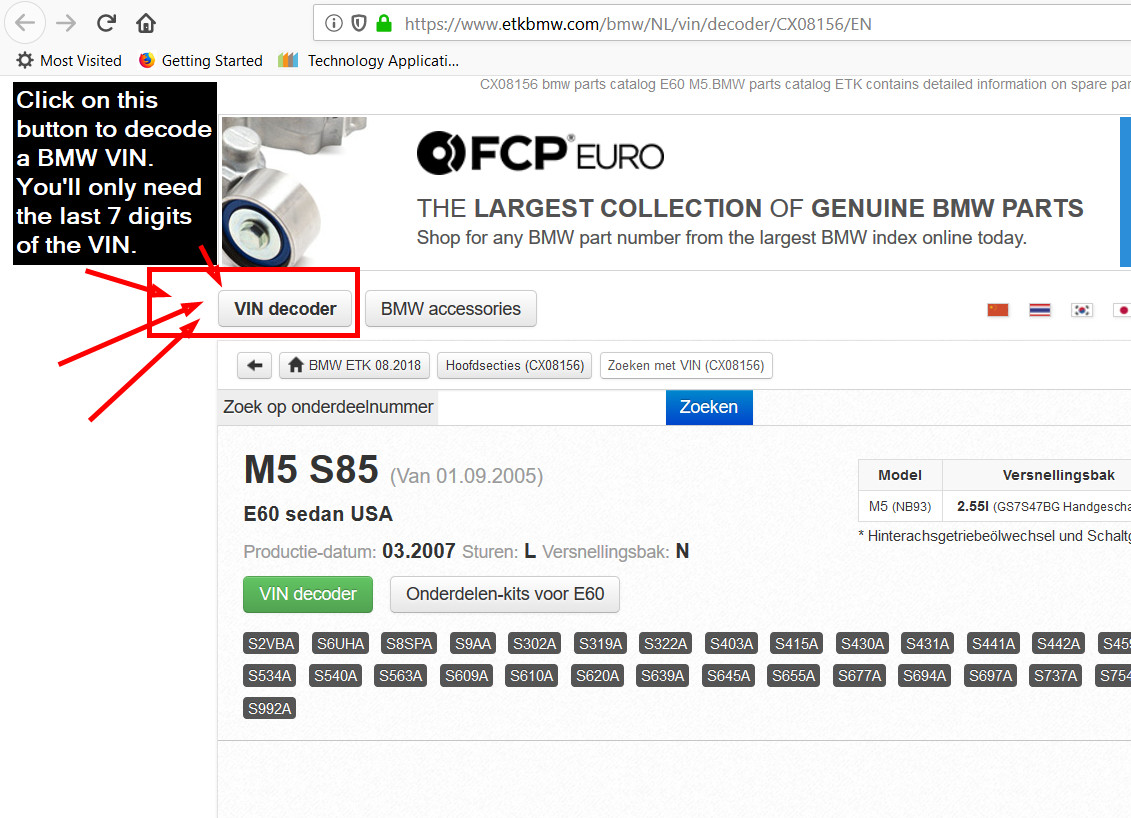Go to BMW ETK 08.2018 home breadcrumb
The image size is (1131, 818).
(x=354, y=366)
